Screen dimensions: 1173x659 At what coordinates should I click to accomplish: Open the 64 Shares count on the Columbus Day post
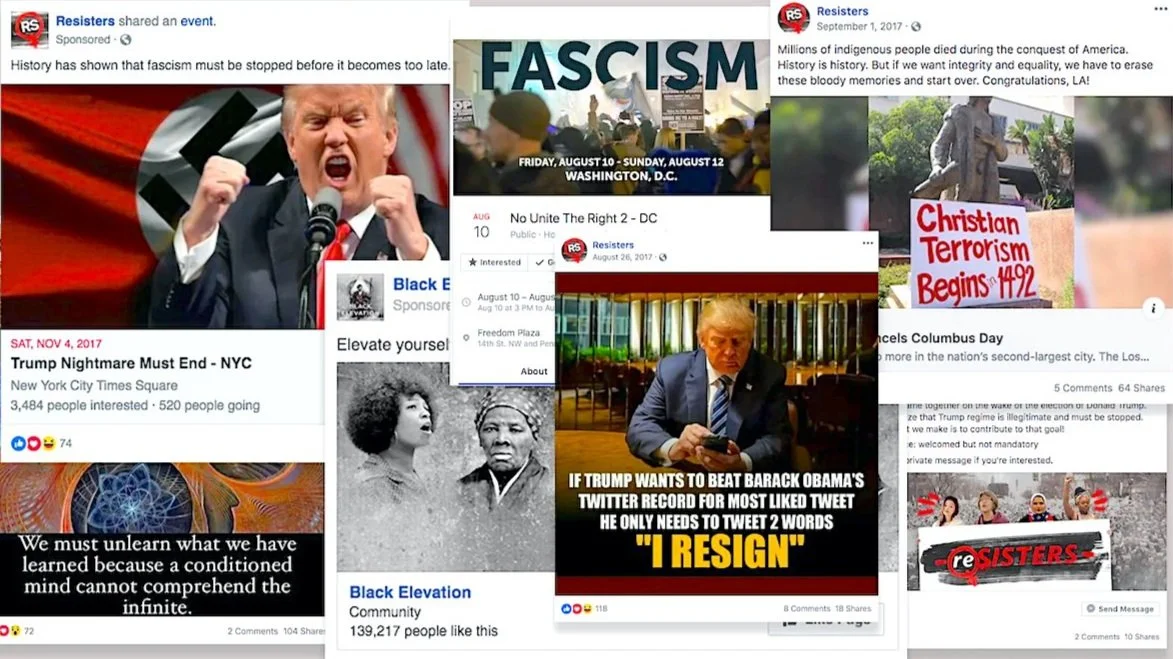(x=1141, y=387)
